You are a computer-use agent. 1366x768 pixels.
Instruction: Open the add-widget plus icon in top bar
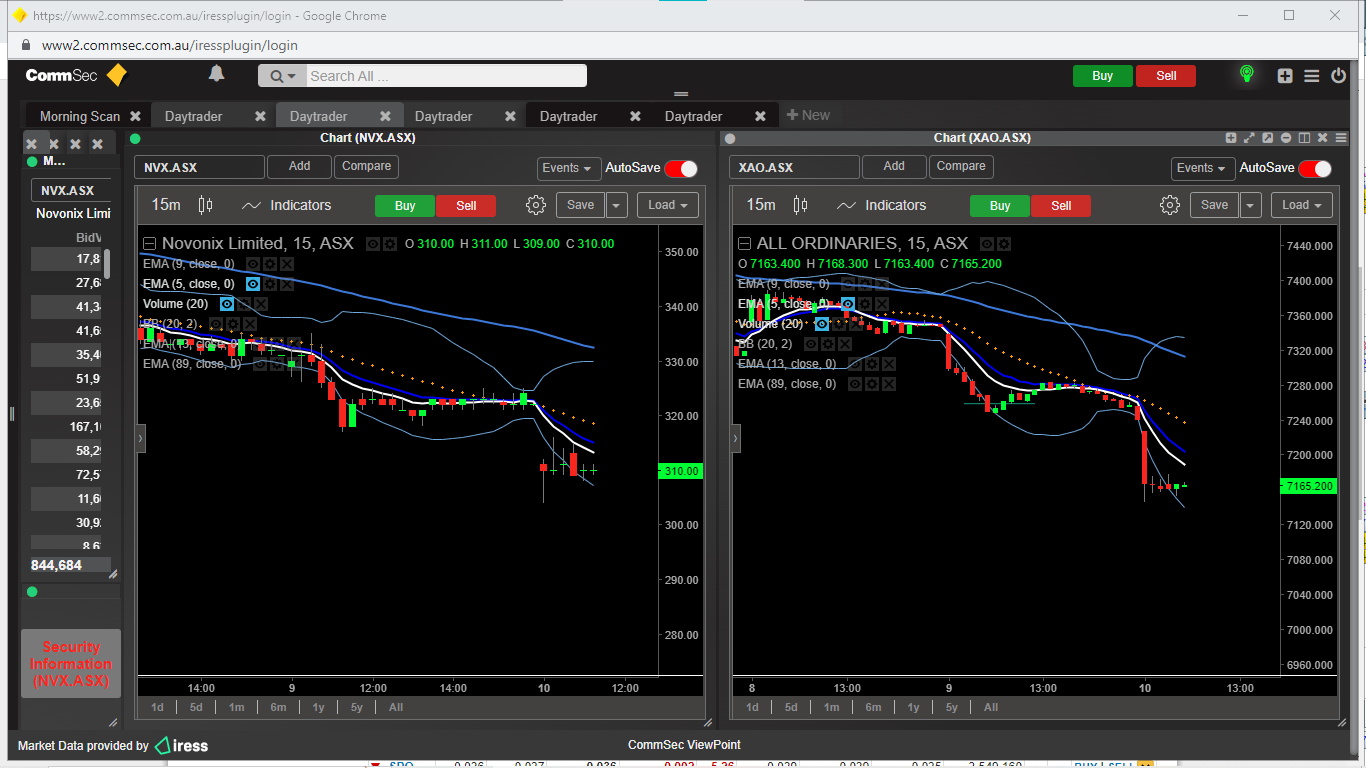1285,76
